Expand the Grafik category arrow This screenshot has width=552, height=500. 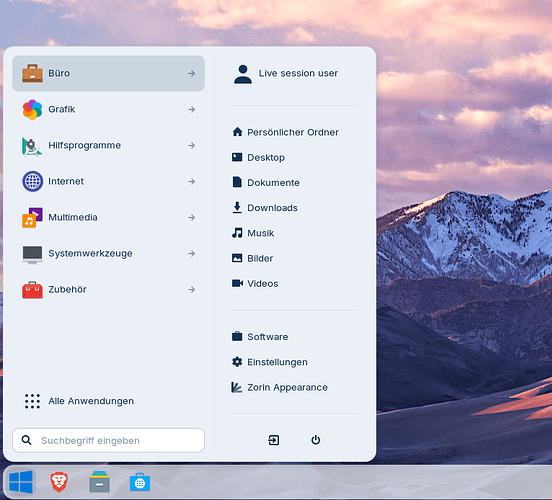click(192, 110)
